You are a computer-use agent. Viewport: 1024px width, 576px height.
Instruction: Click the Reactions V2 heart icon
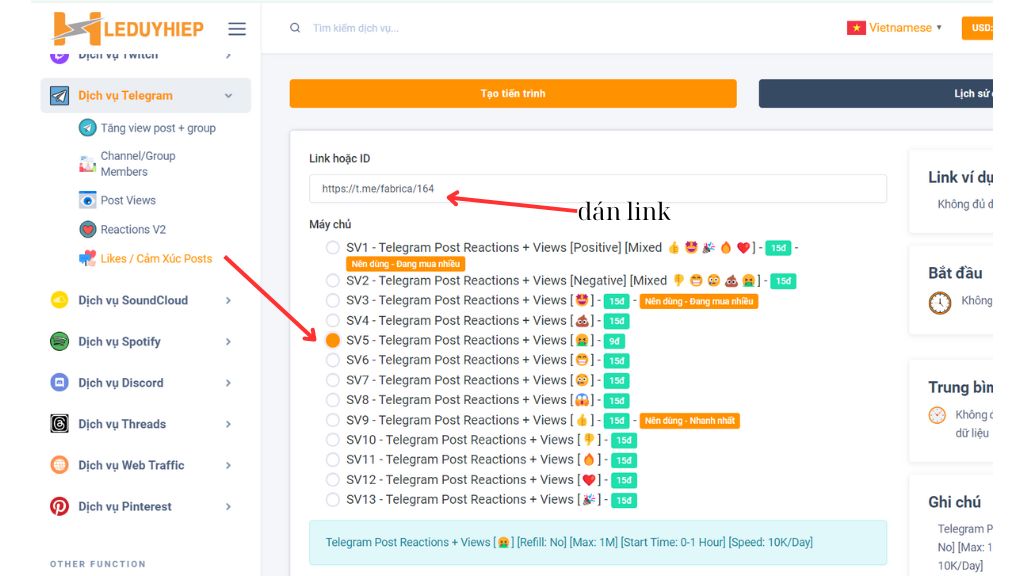click(x=88, y=229)
